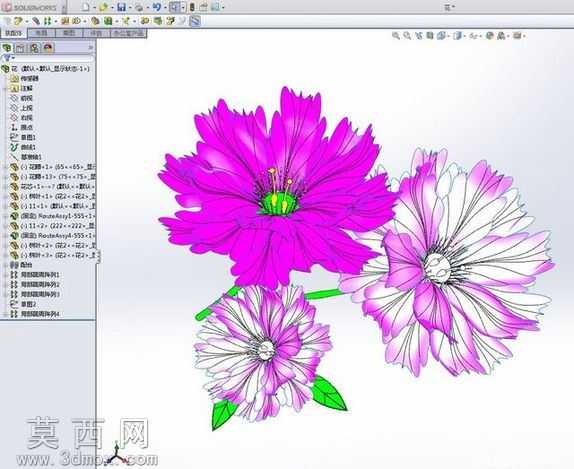Open dropdown arrow beside View Orientation icon
This screenshot has height=469, width=574.
[448, 36]
